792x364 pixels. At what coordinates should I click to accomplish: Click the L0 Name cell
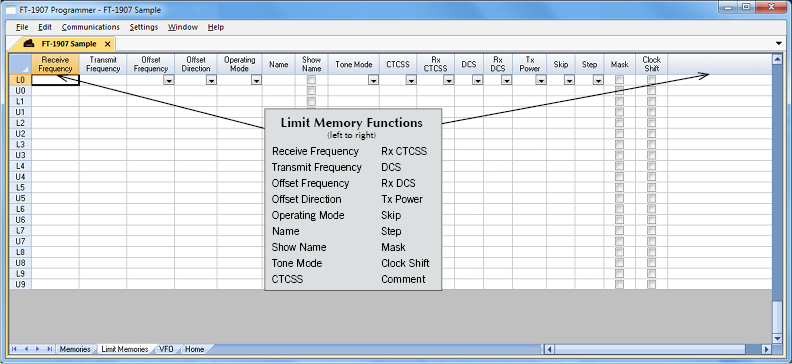pos(278,80)
